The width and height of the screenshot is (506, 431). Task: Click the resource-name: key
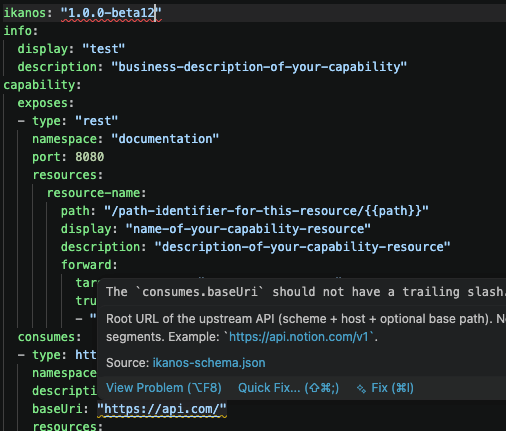coord(96,193)
